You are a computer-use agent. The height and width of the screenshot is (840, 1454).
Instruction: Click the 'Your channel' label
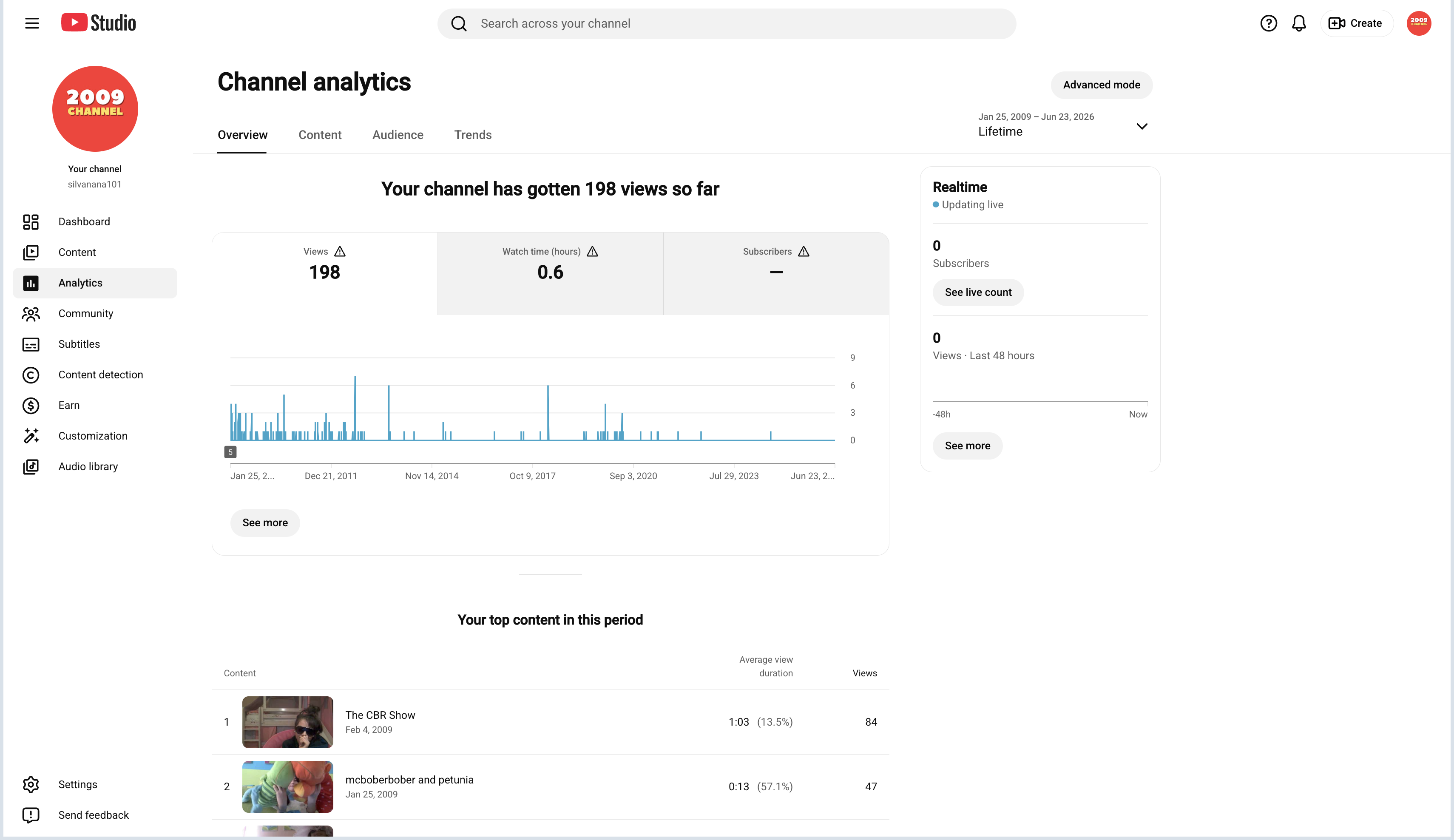95,168
